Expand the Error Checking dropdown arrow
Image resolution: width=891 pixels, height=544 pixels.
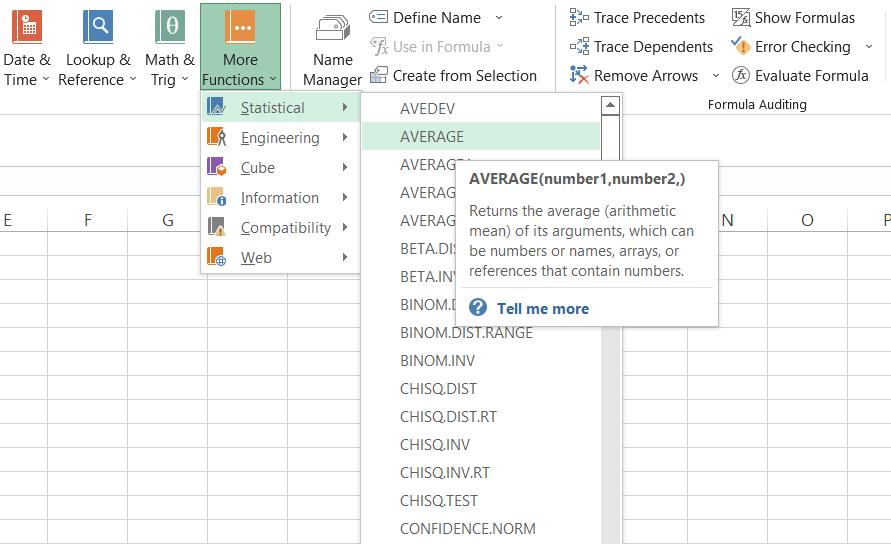[x=868, y=47]
